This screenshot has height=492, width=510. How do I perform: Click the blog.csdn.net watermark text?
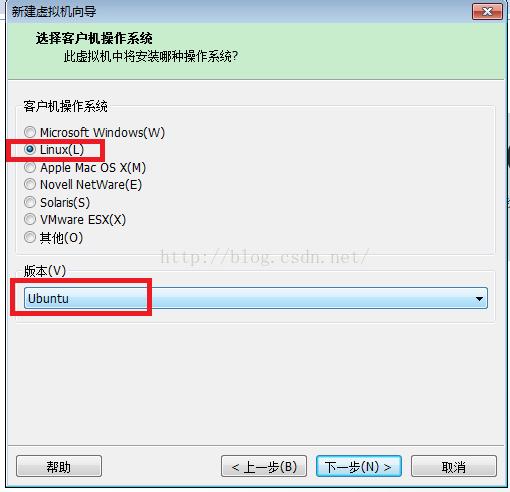[265, 257]
